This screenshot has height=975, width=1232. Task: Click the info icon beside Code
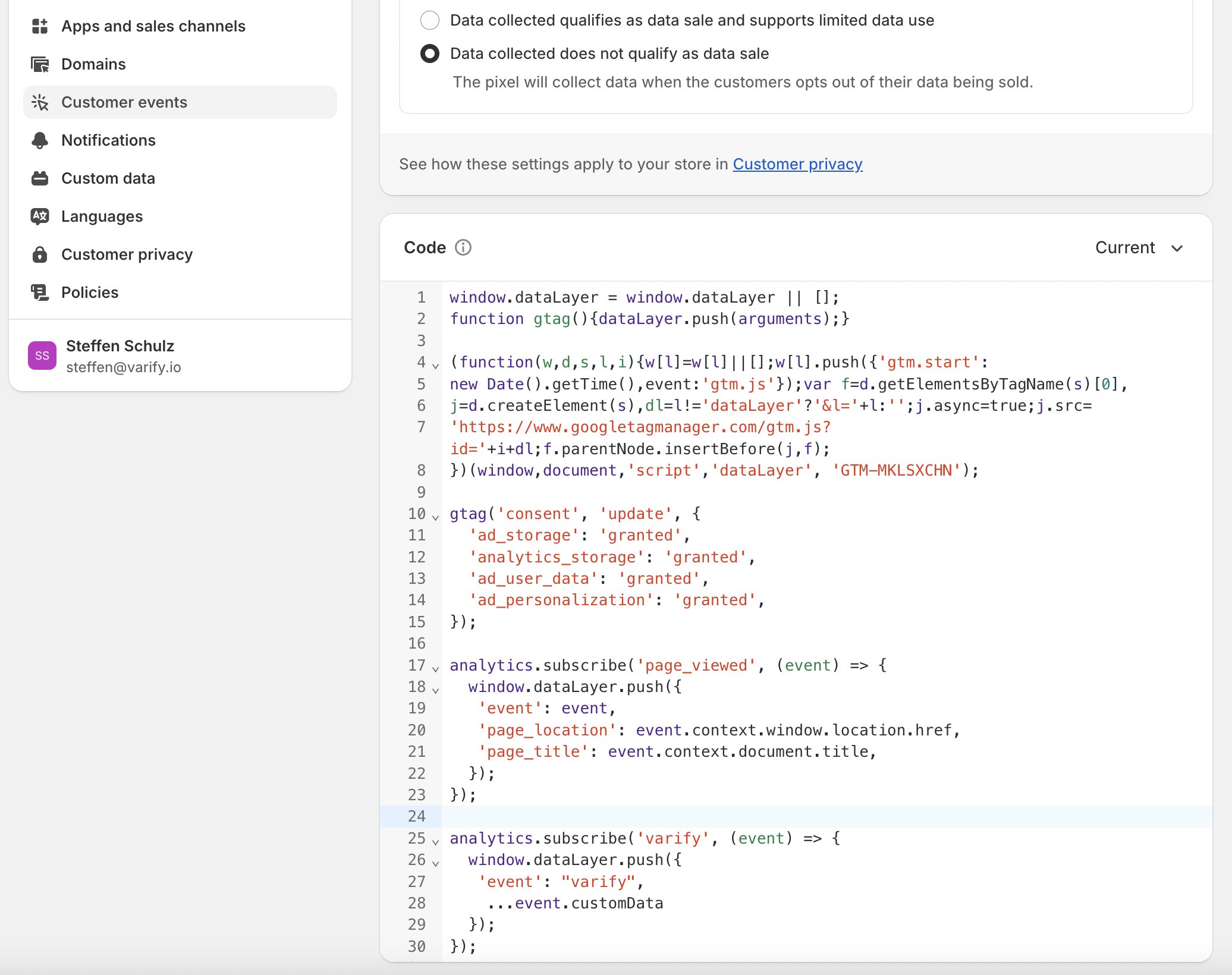pos(463,247)
